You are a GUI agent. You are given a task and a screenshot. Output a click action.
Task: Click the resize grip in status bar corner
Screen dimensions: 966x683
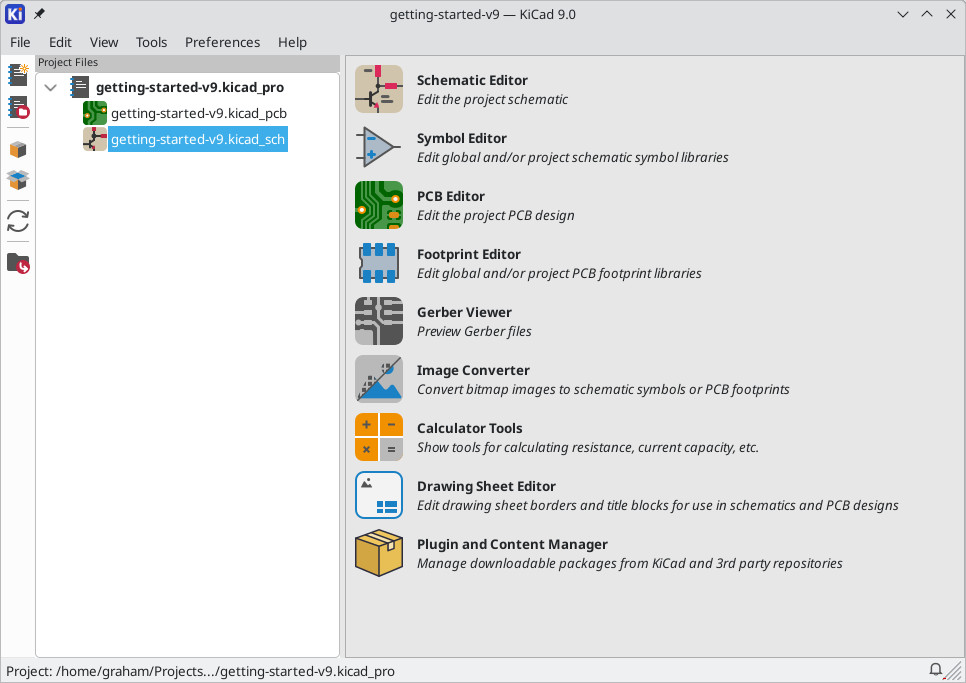pyautogui.click(x=954, y=670)
